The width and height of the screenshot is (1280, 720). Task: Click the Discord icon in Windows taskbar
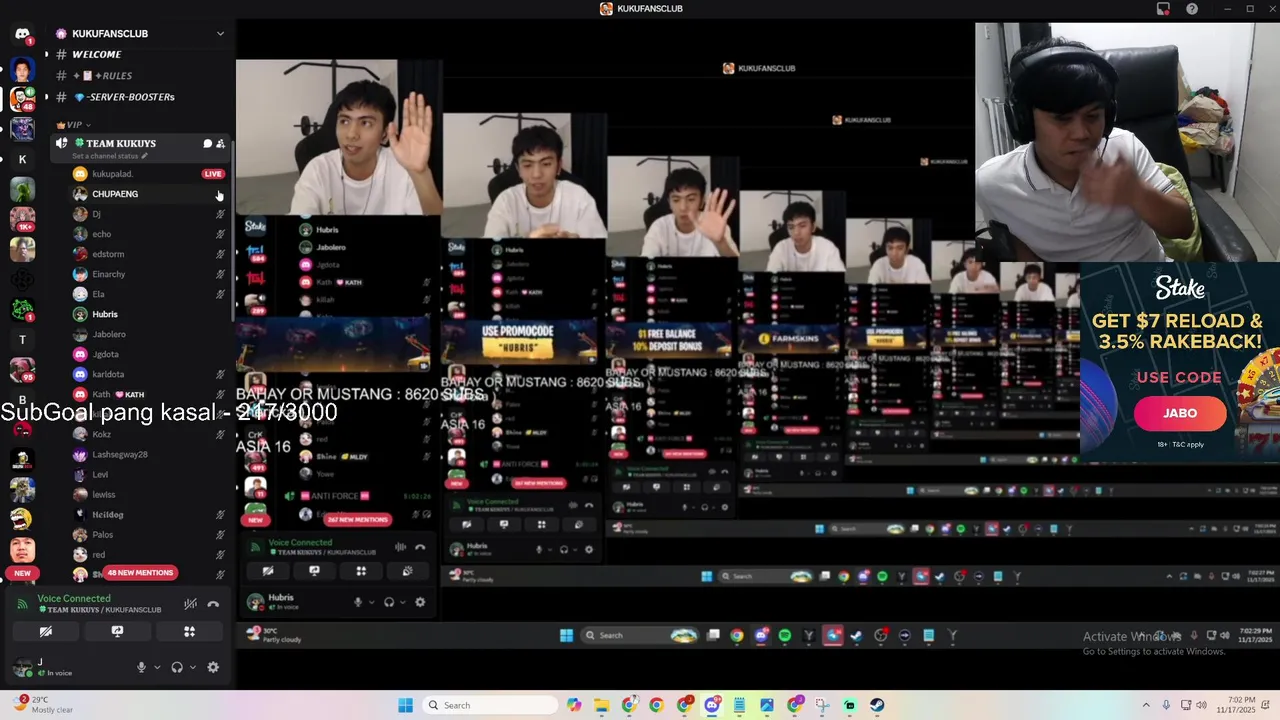click(x=712, y=705)
